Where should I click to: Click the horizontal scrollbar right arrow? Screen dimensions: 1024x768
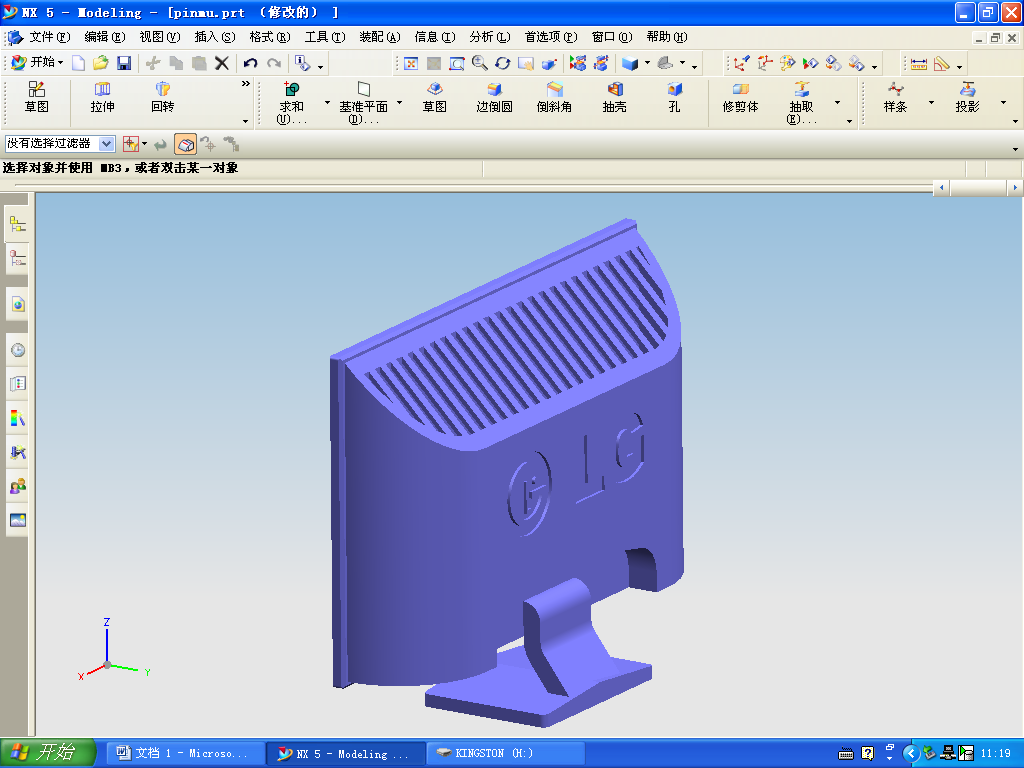coord(1015,187)
